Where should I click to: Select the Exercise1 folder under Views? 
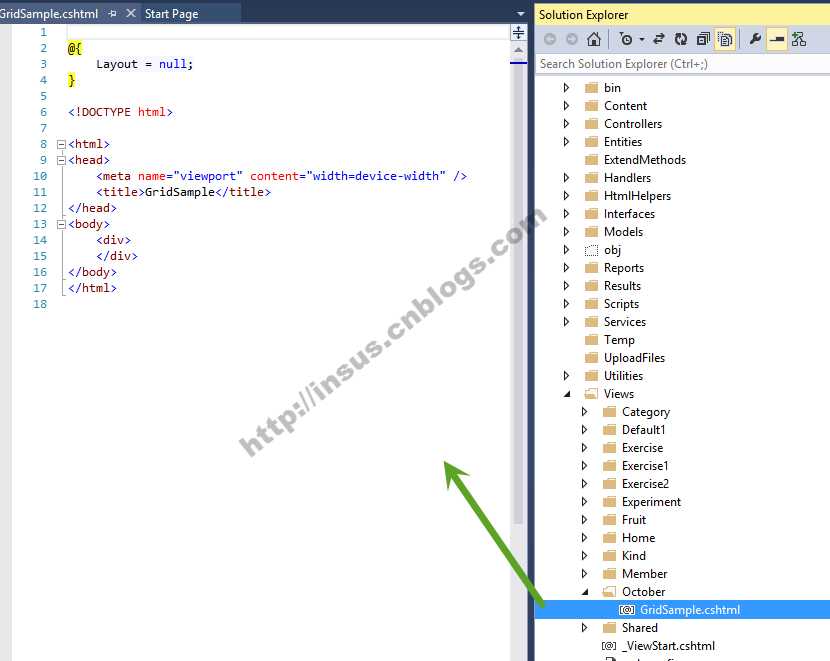click(645, 466)
